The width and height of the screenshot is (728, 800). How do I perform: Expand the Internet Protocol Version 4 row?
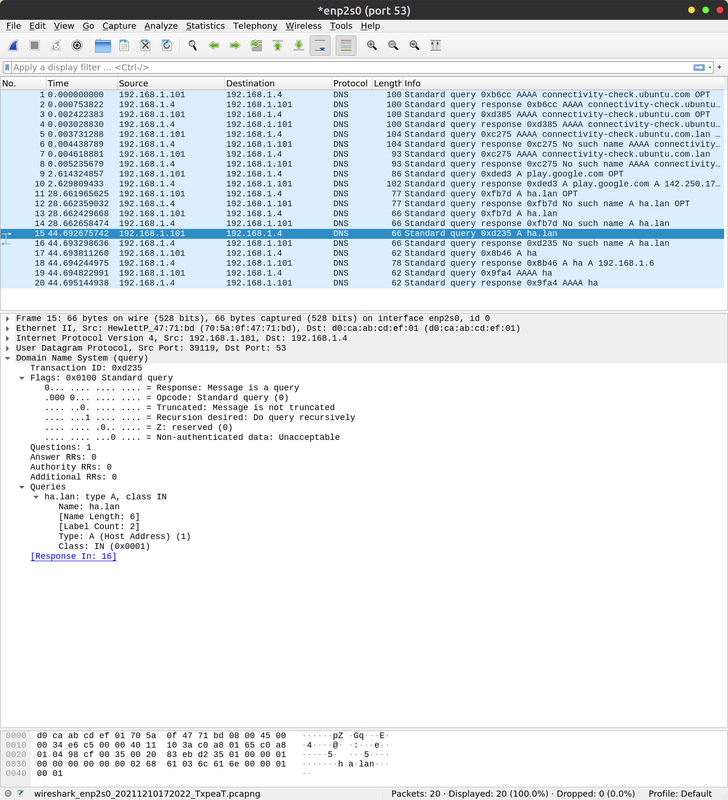pos(8,338)
